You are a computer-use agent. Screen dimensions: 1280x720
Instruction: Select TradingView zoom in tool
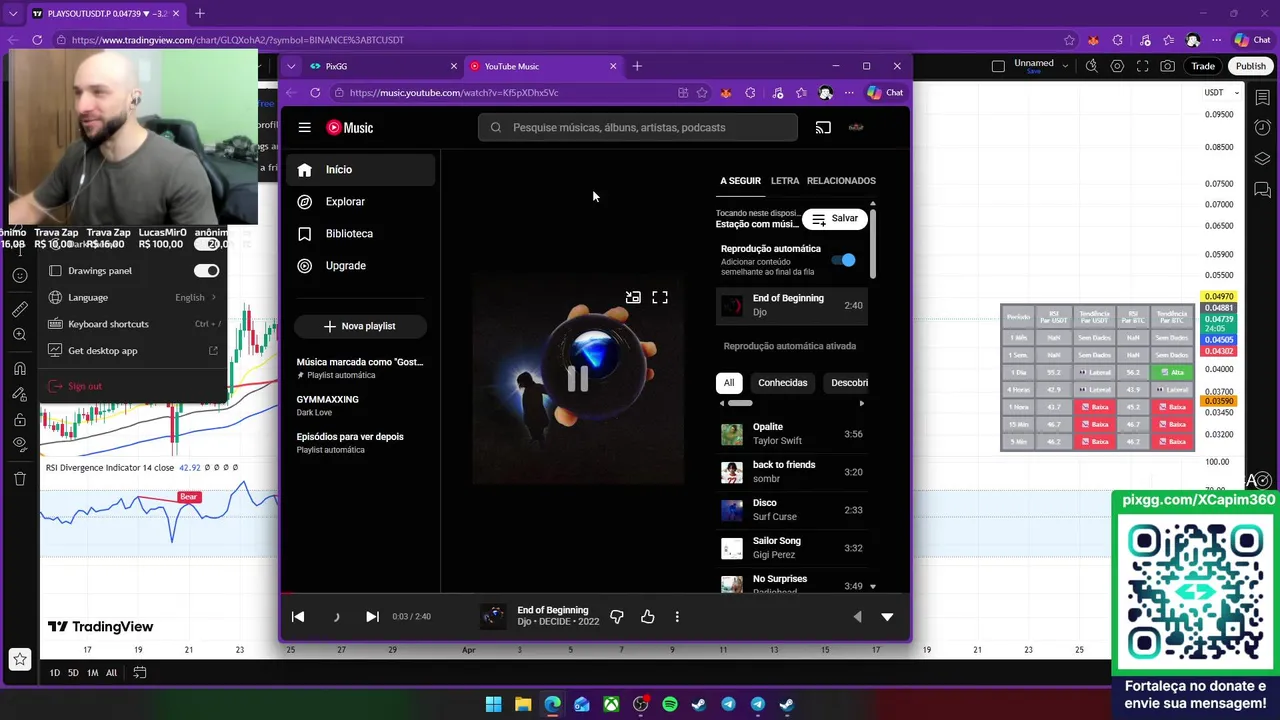pos(19,335)
